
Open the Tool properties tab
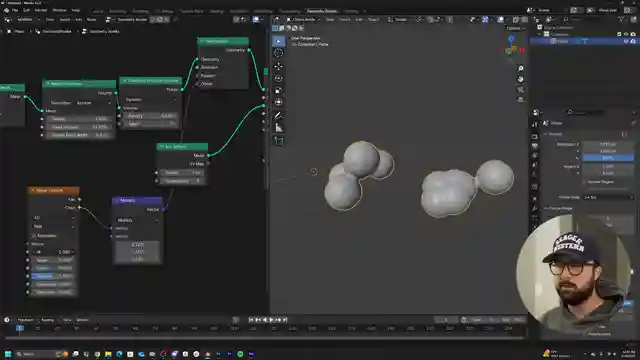(x=535, y=124)
